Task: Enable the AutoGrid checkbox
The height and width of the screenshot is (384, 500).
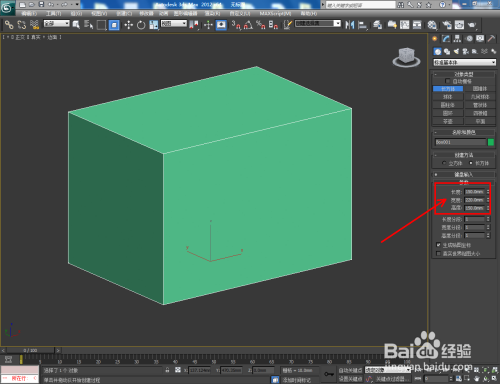Action: pos(448,81)
